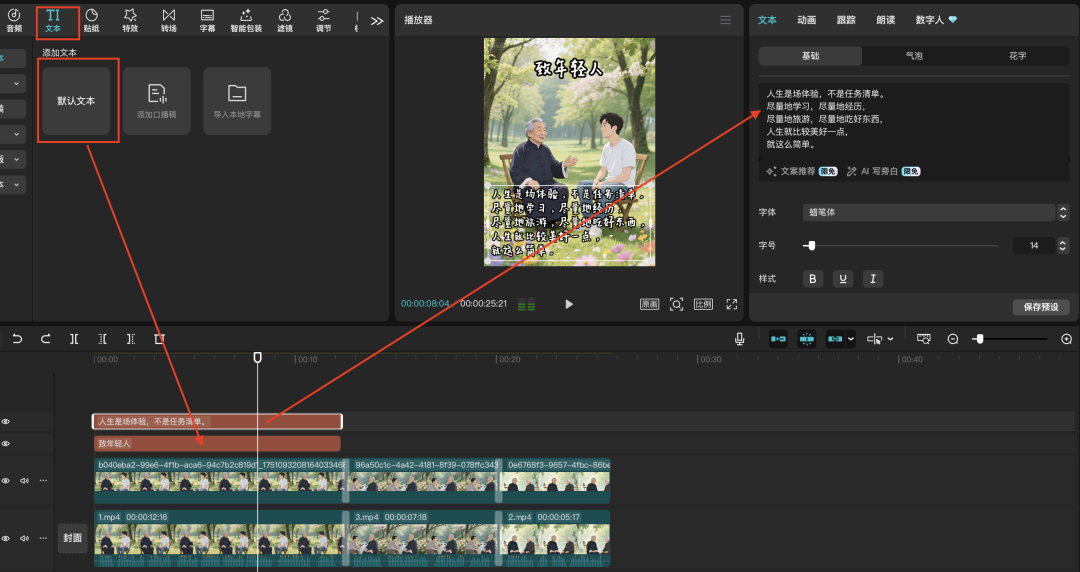Play the video preview
Image resolution: width=1080 pixels, height=572 pixels.
[x=569, y=304]
